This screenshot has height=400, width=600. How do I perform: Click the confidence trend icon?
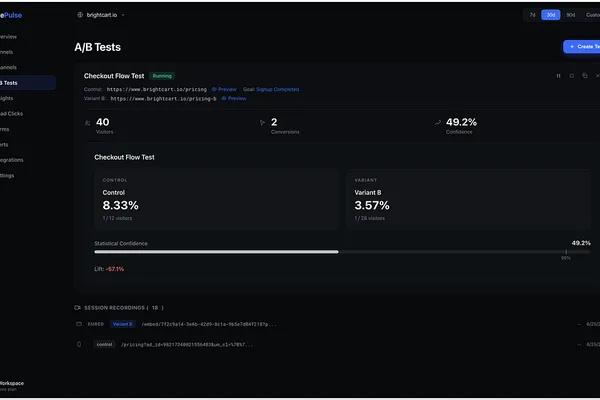click(438, 123)
